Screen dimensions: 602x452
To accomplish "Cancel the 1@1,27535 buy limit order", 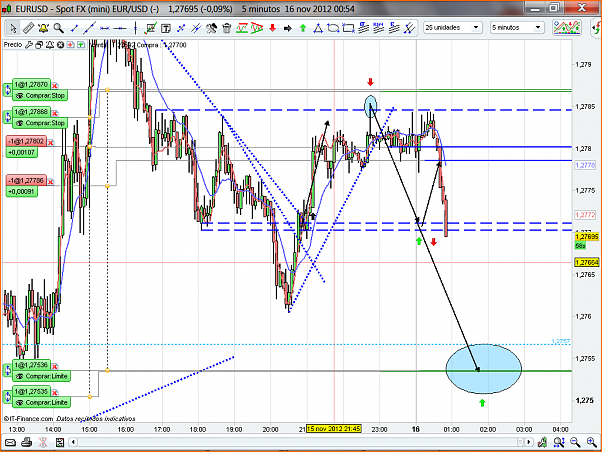I will click(55, 393).
